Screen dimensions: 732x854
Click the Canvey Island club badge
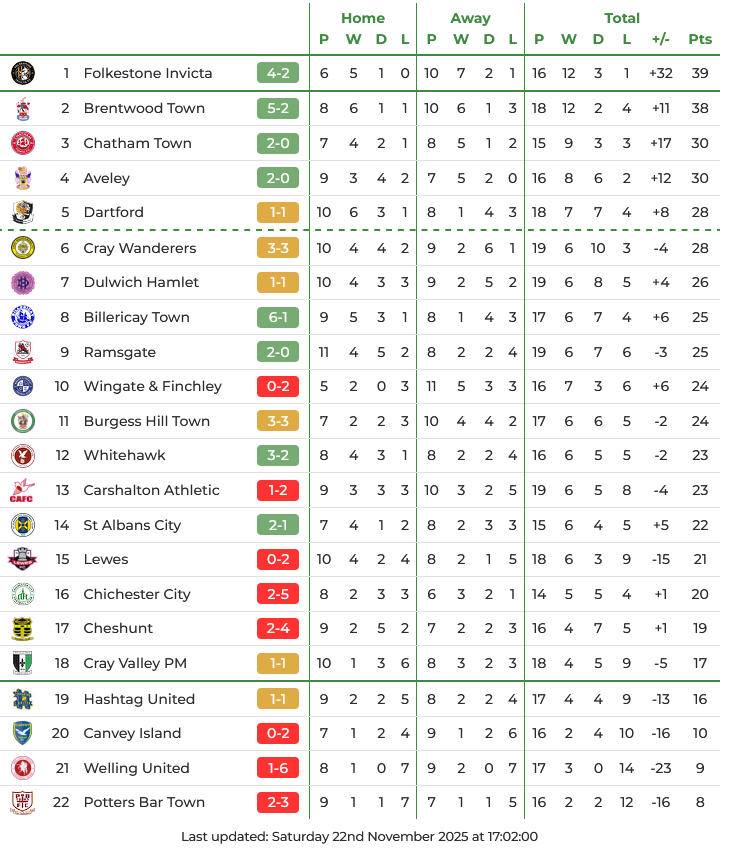[x=23, y=733]
